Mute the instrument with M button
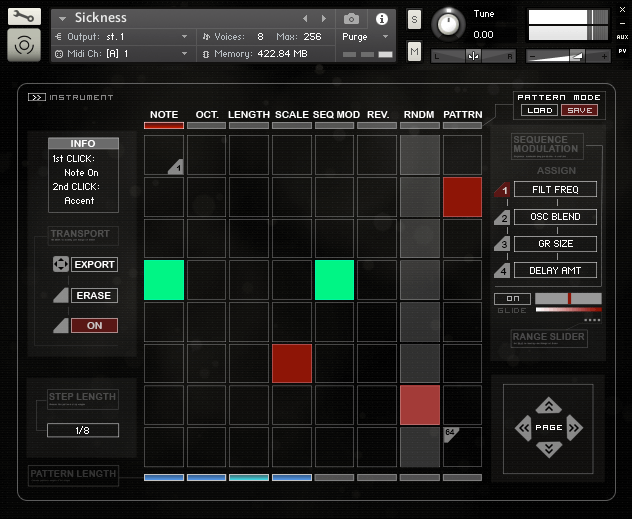This screenshot has width=632, height=519. coord(415,52)
